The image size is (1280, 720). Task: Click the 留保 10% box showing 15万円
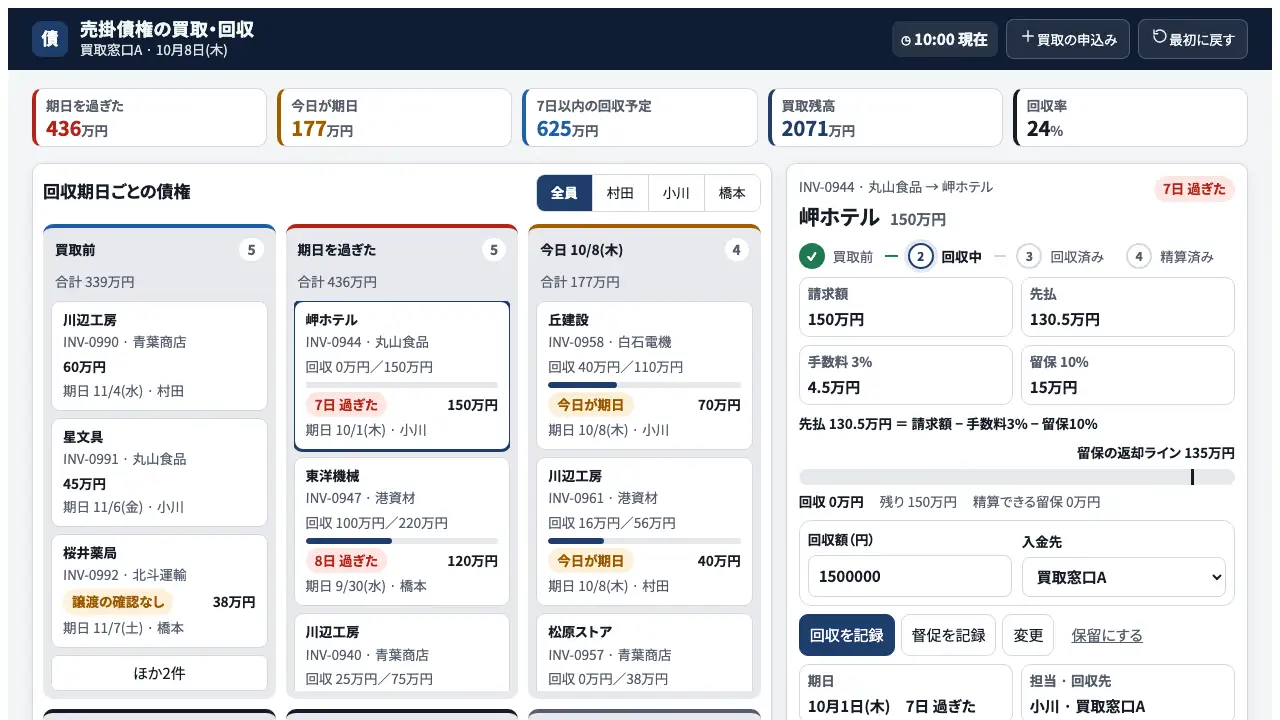[1128, 374]
